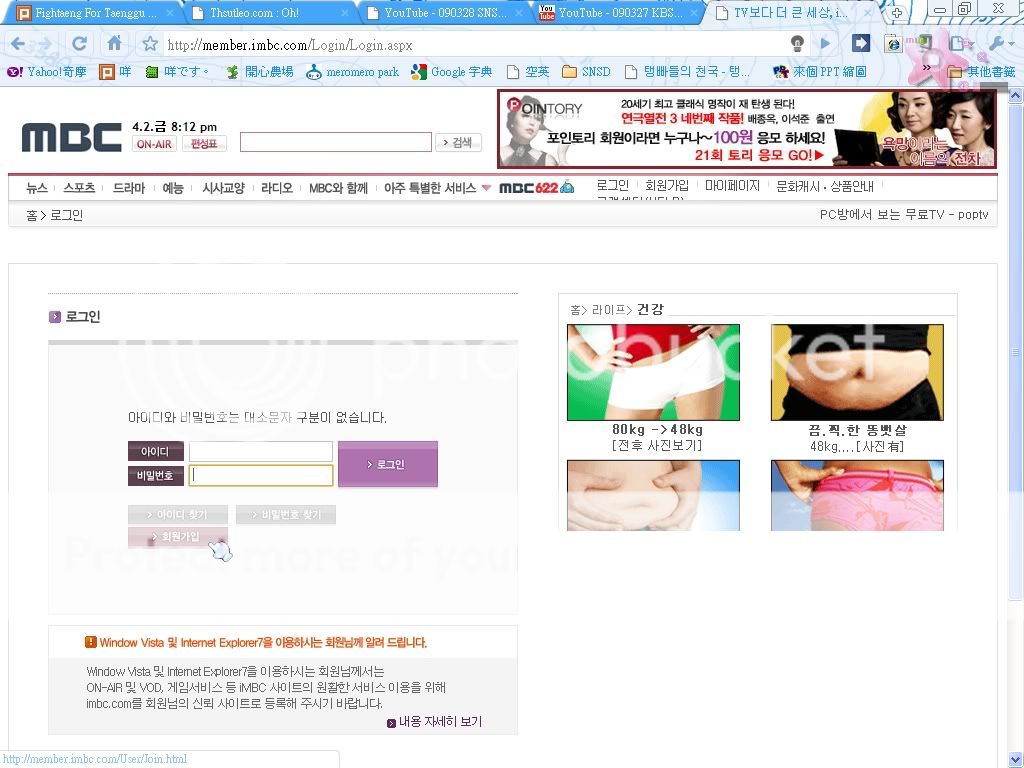Screen dimensions: 1024x768
Task: Go to the browser home page
Action: point(115,44)
